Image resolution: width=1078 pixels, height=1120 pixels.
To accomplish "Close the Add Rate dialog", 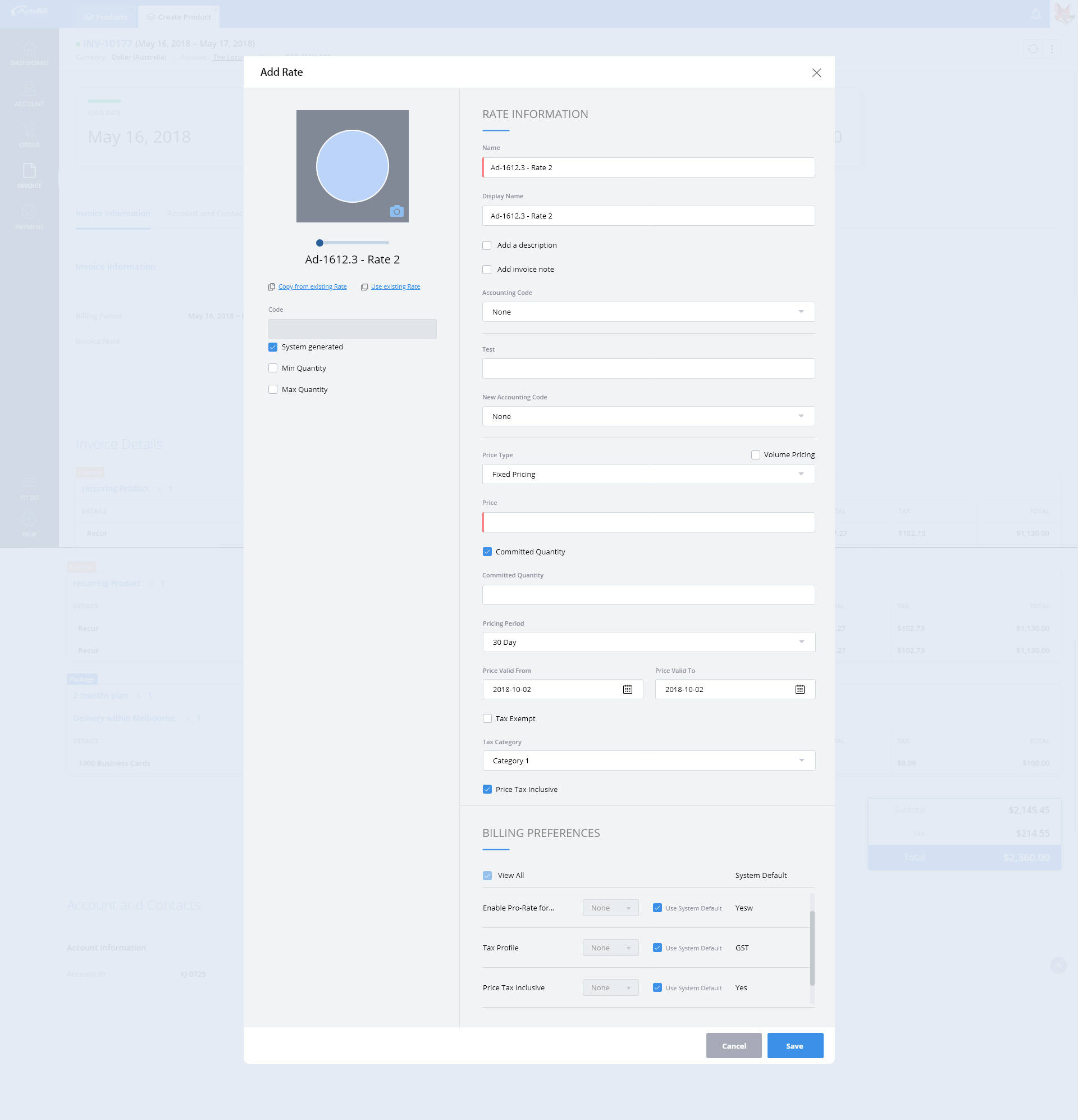I will tap(816, 72).
